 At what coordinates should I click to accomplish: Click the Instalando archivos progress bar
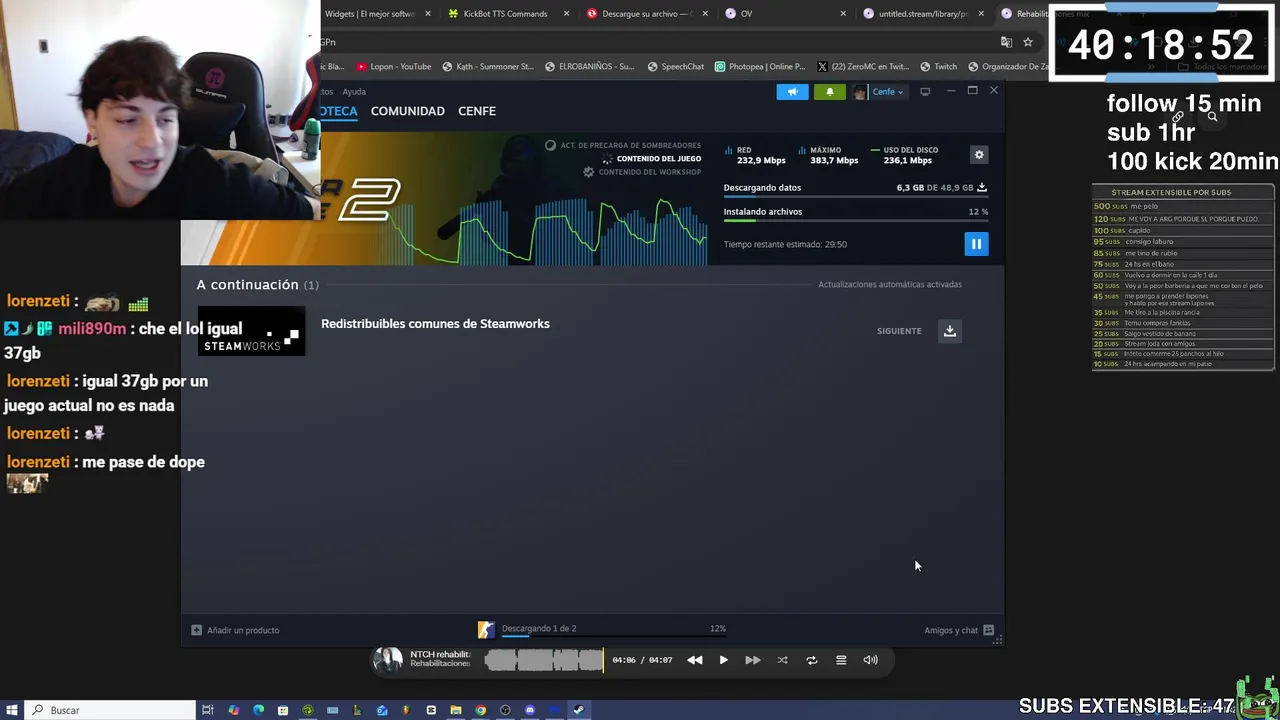click(856, 221)
